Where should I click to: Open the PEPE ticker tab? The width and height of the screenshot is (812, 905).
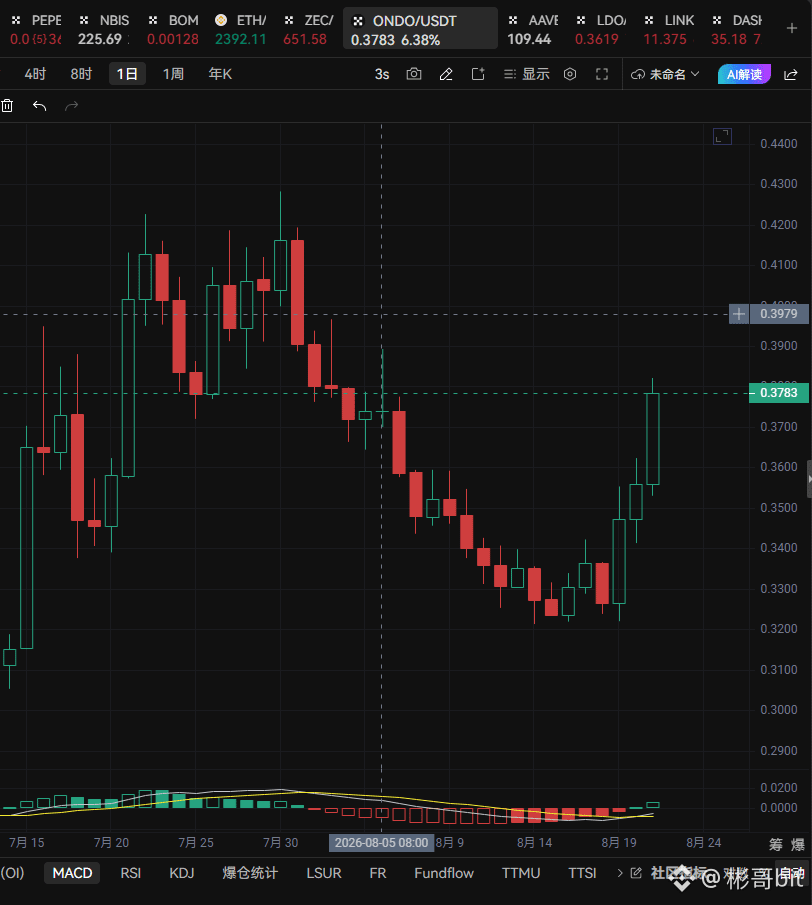point(35,29)
